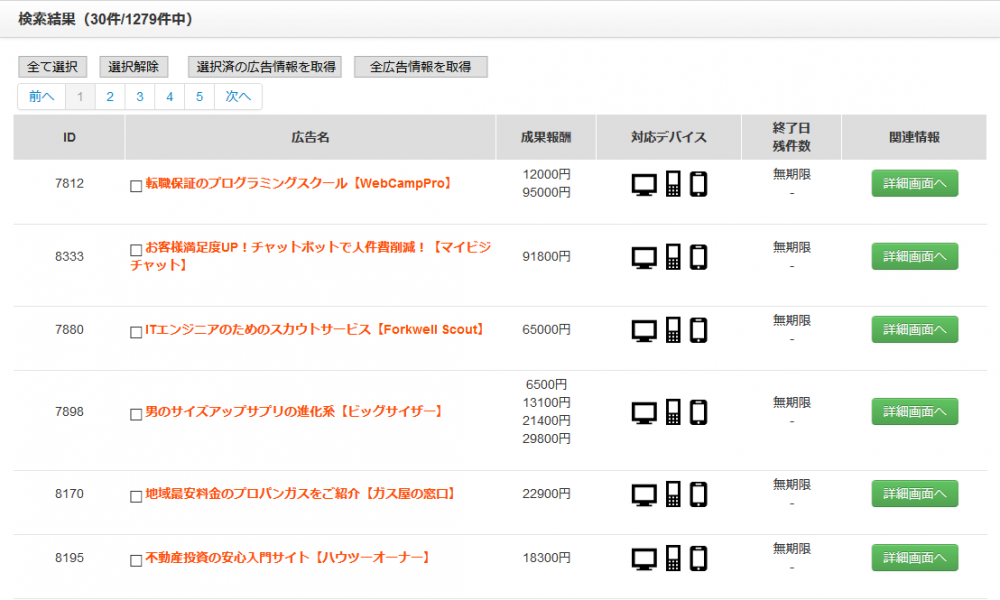The width and height of the screenshot is (1000, 600).
Task: Go to page 3 in pagination
Action: pos(140,97)
